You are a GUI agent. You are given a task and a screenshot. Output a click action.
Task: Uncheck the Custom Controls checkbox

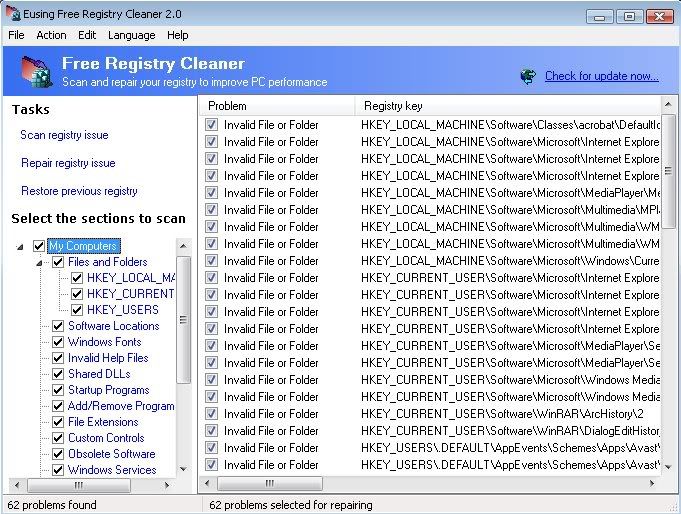pos(58,438)
